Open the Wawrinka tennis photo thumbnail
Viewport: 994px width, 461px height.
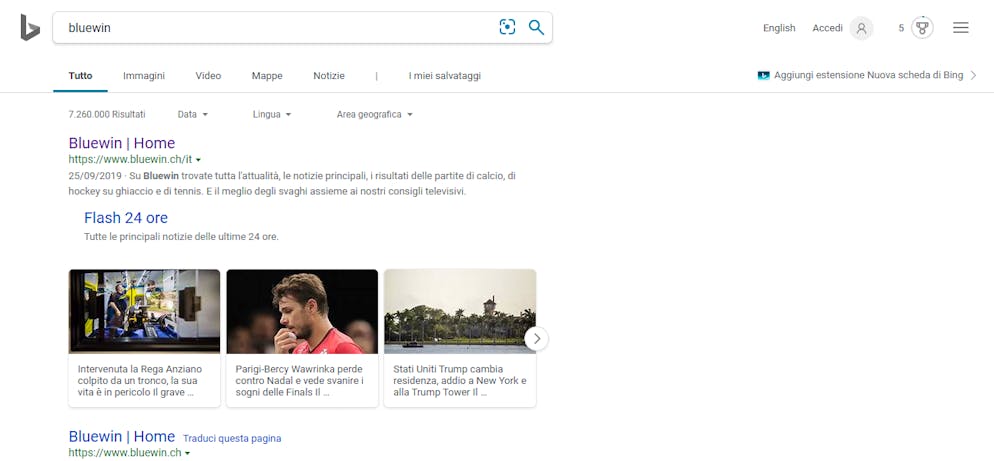coord(302,311)
